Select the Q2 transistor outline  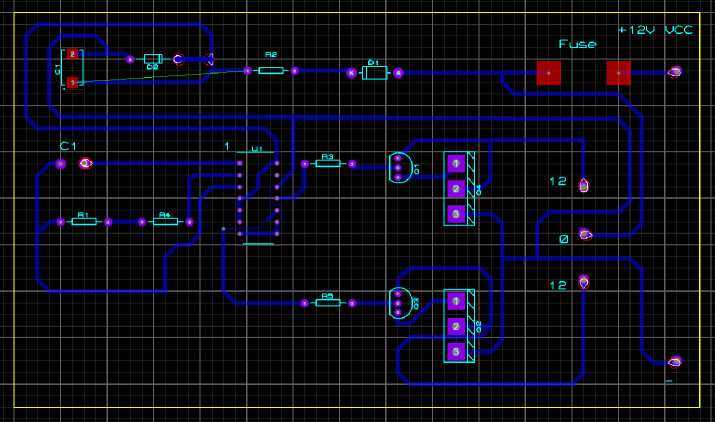[x=400, y=303]
